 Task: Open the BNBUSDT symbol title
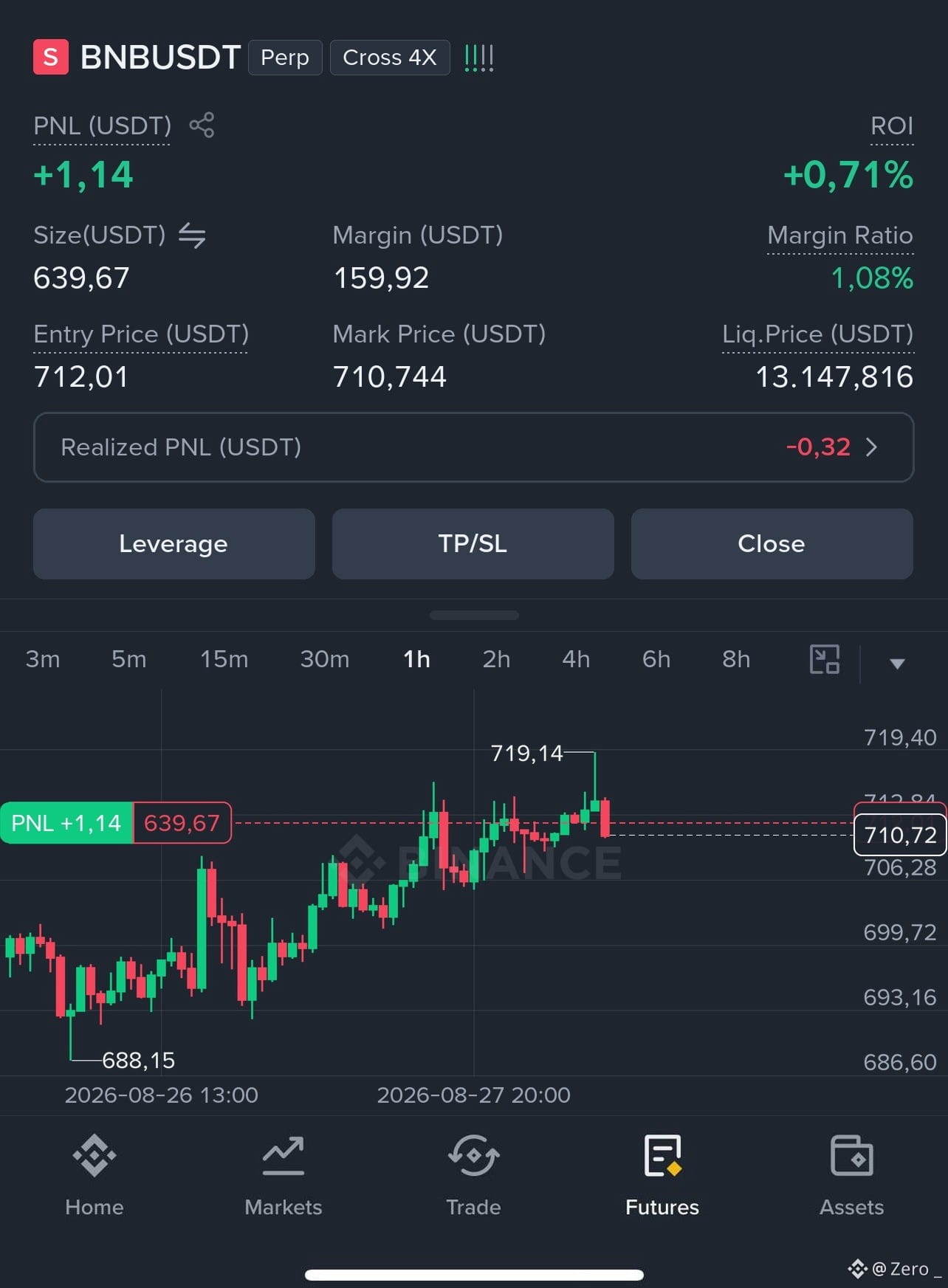160,58
